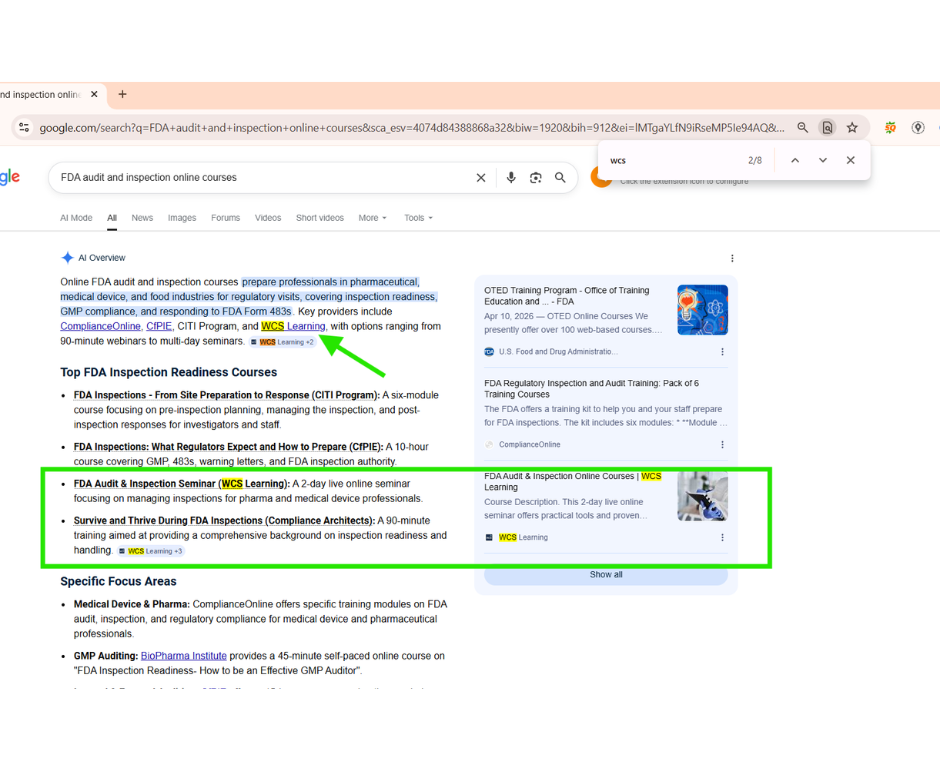This screenshot has width=940, height=771.
Task: Click Survive and Thrive During FDA Inspections title
Action: pyautogui.click(x=224, y=521)
